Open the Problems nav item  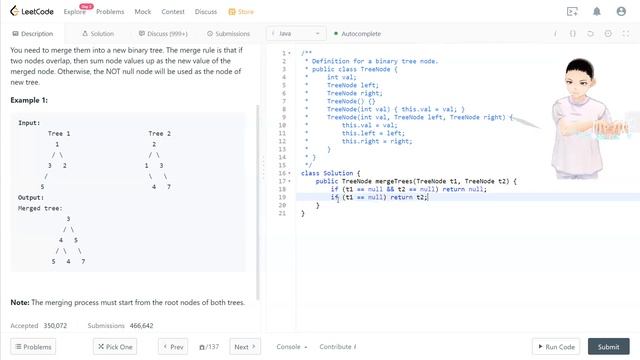tap(110, 12)
